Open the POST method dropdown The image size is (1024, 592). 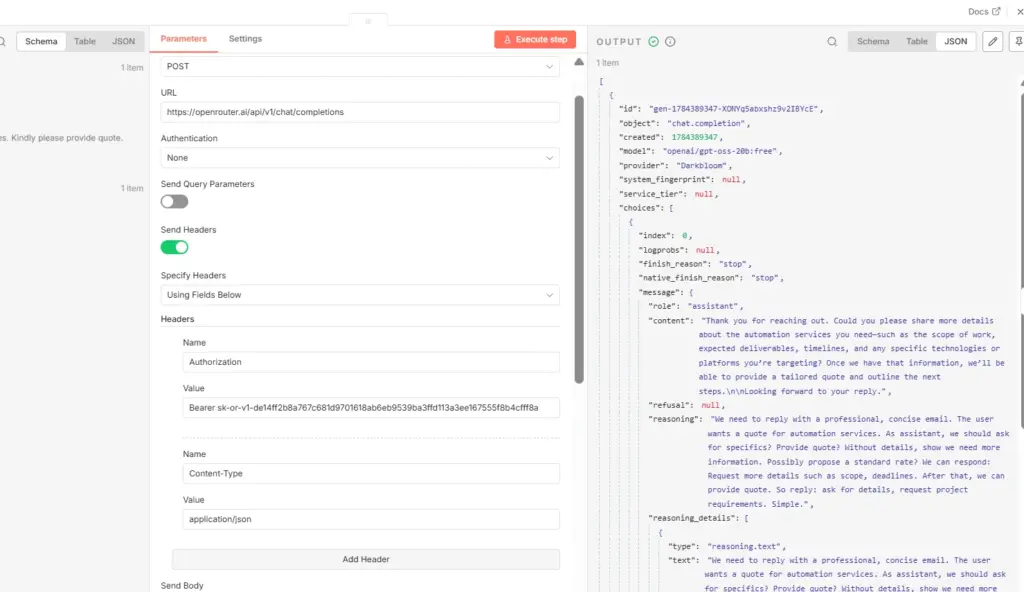coord(360,66)
